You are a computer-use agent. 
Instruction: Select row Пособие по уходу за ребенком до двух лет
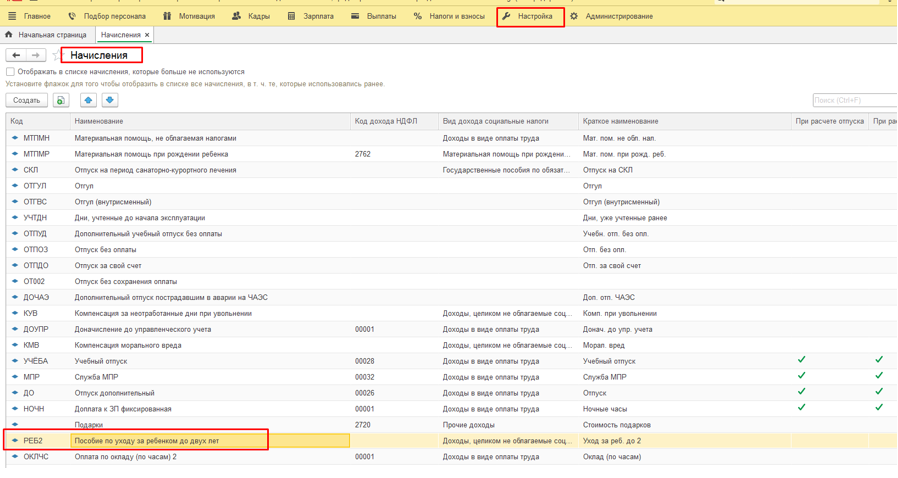(x=451, y=441)
